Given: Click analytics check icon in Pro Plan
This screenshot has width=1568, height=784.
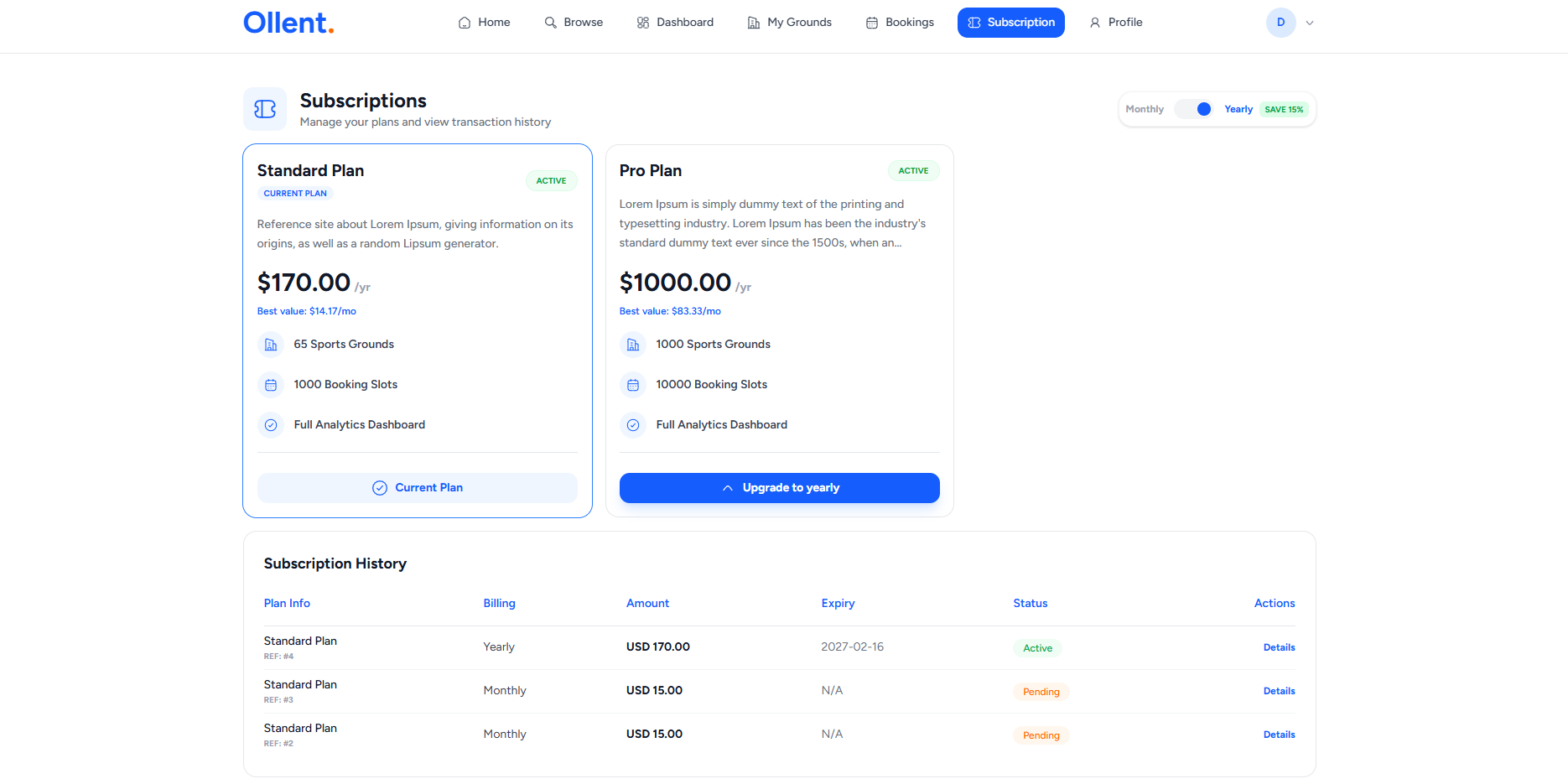Looking at the screenshot, I should [x=633, y=425].
